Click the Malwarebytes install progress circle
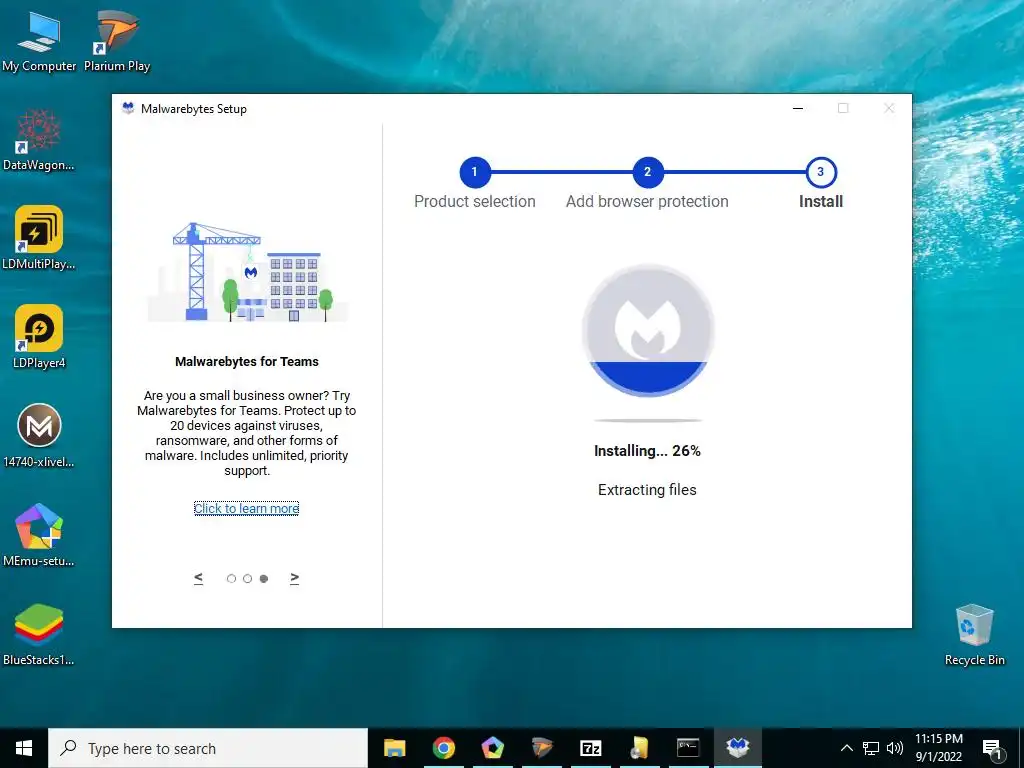This screenshot has height=768, width=1024. pos(648,330)
